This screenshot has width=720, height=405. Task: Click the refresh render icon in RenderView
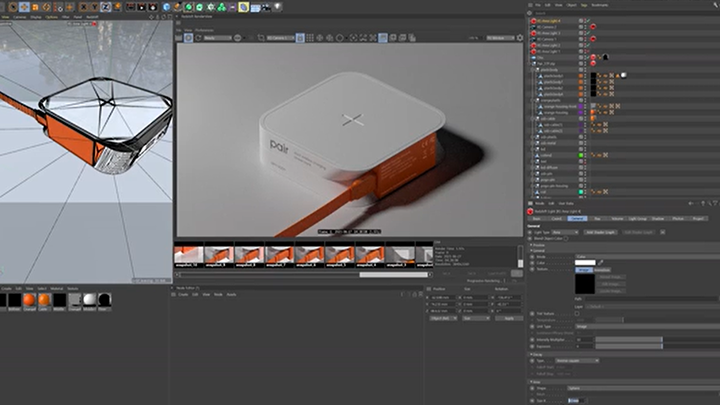[198, 38]
